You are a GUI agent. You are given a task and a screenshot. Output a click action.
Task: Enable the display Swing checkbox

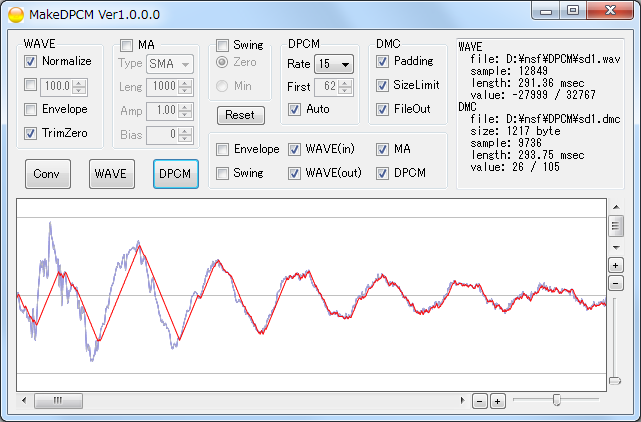pos(222,173)
